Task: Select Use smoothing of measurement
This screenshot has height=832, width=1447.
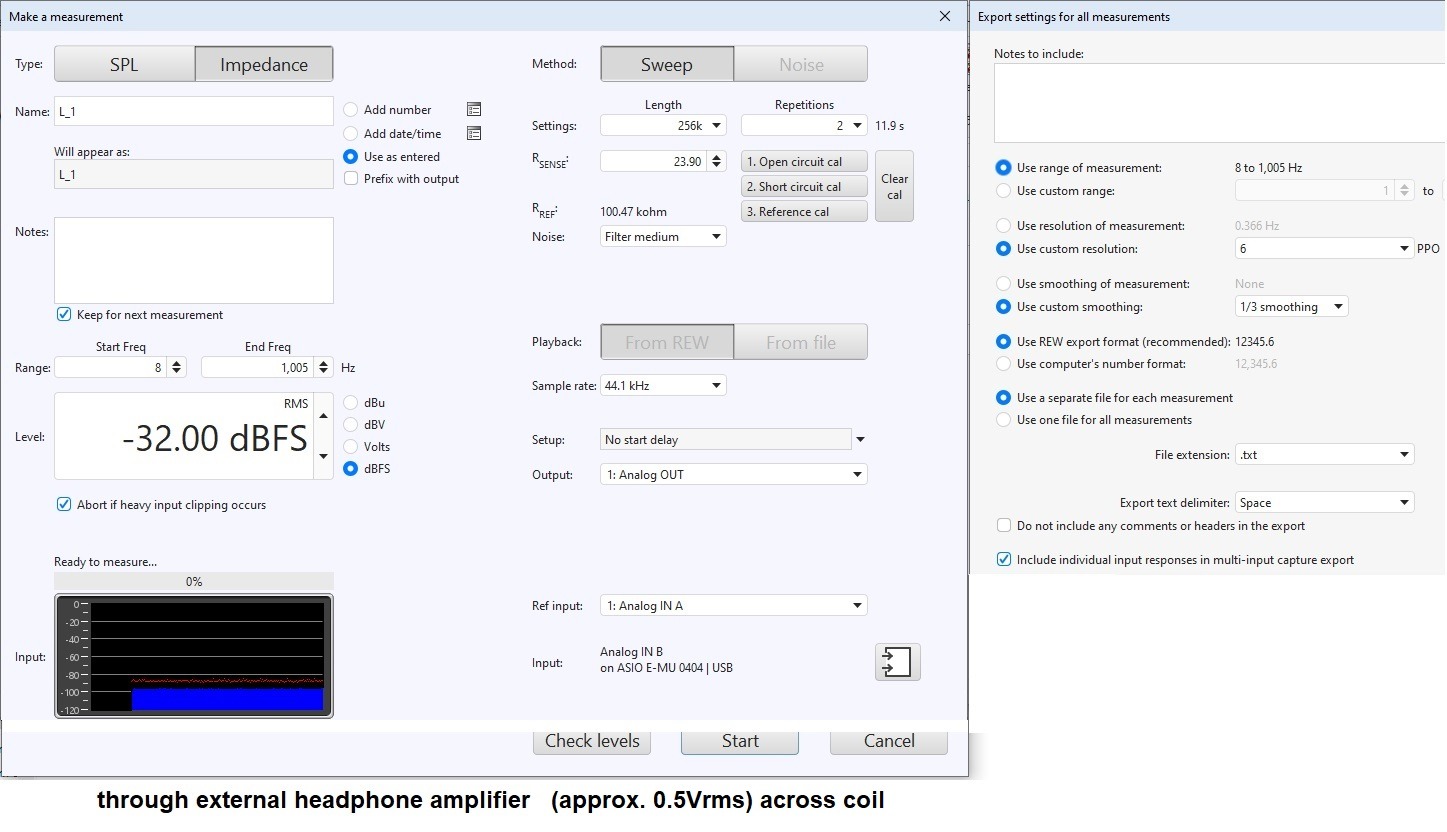Action: point(1004,284)
